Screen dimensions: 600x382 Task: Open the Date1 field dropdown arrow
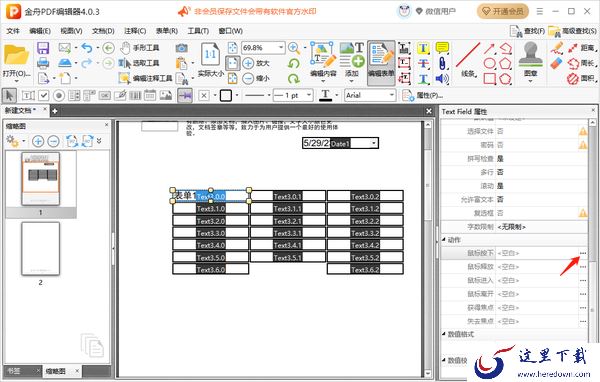[x=374, y=143]
